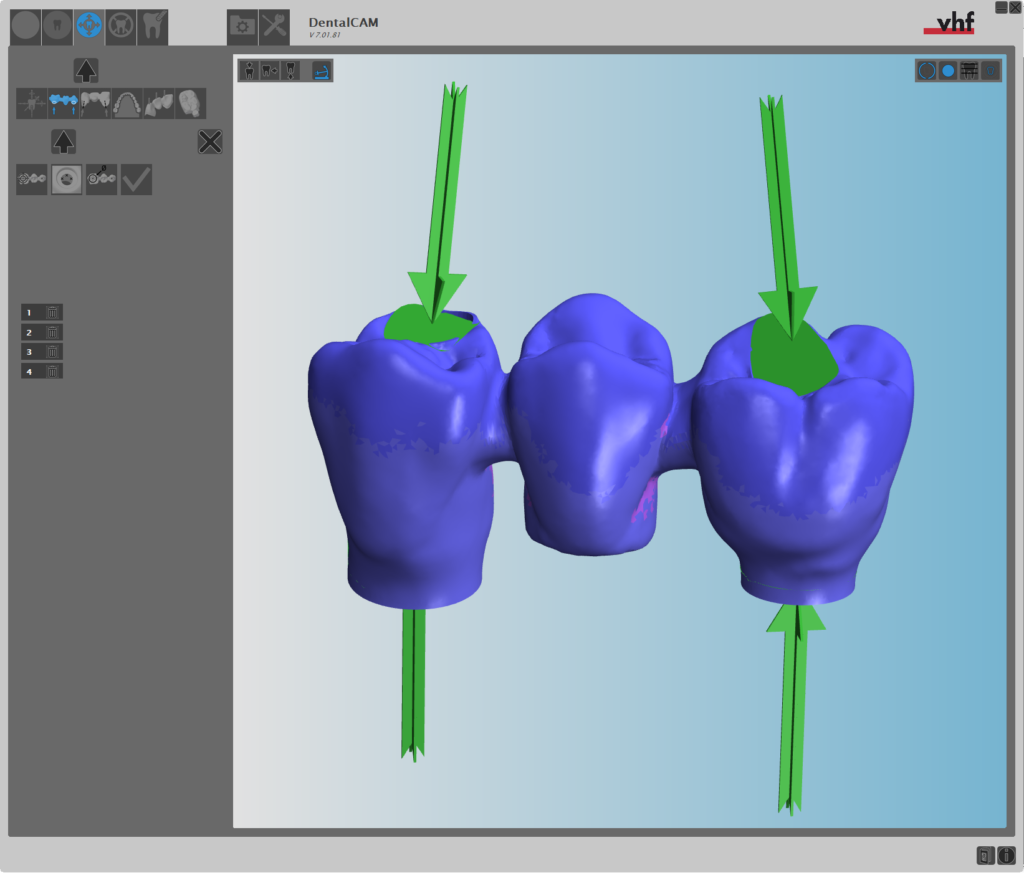Confirm with the green checkmark icon

tap(136, 179)
